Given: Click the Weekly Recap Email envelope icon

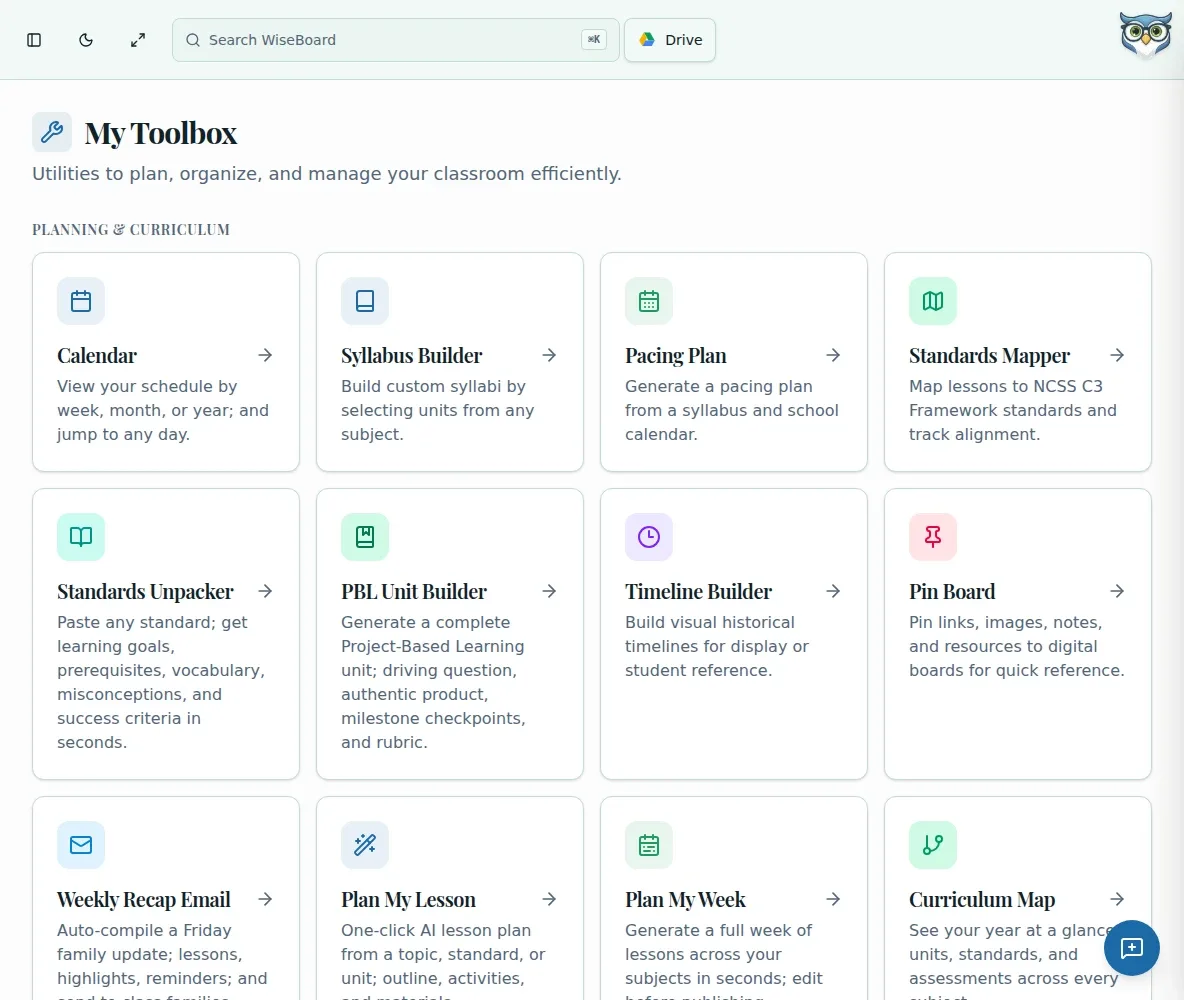Looking at the screenshot, I should click(81, 844).
